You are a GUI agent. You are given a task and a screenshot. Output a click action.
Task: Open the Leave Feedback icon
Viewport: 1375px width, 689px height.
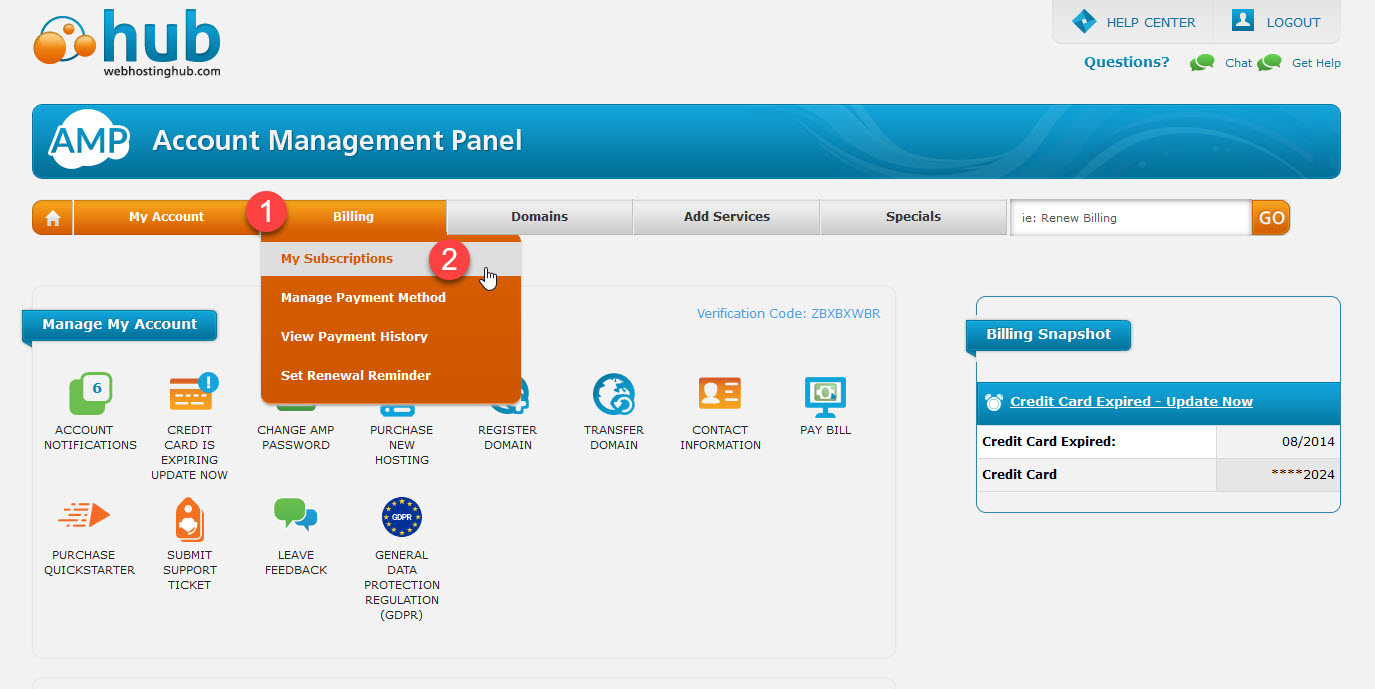(296, 516)
